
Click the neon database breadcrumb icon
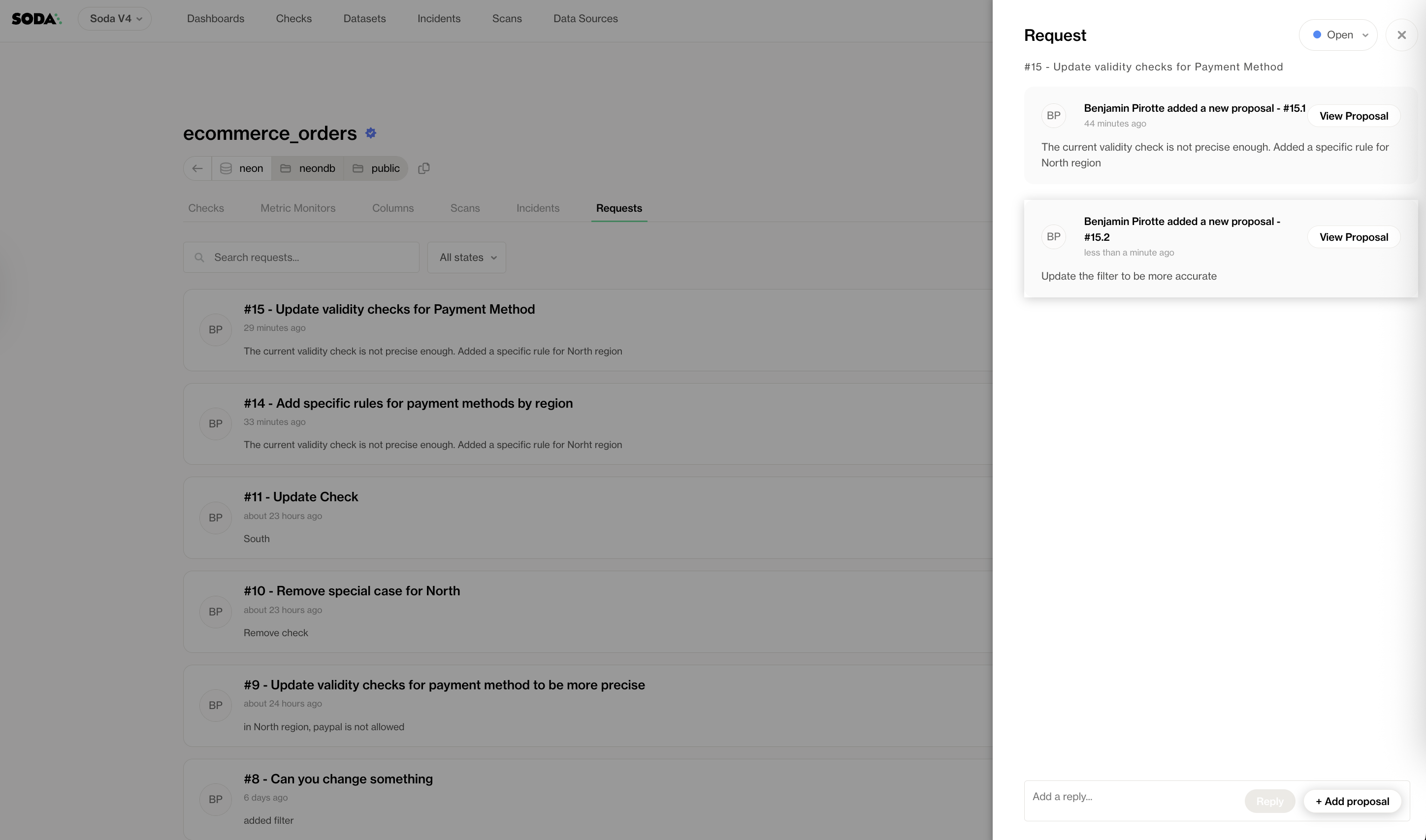[x=226, y=169]
